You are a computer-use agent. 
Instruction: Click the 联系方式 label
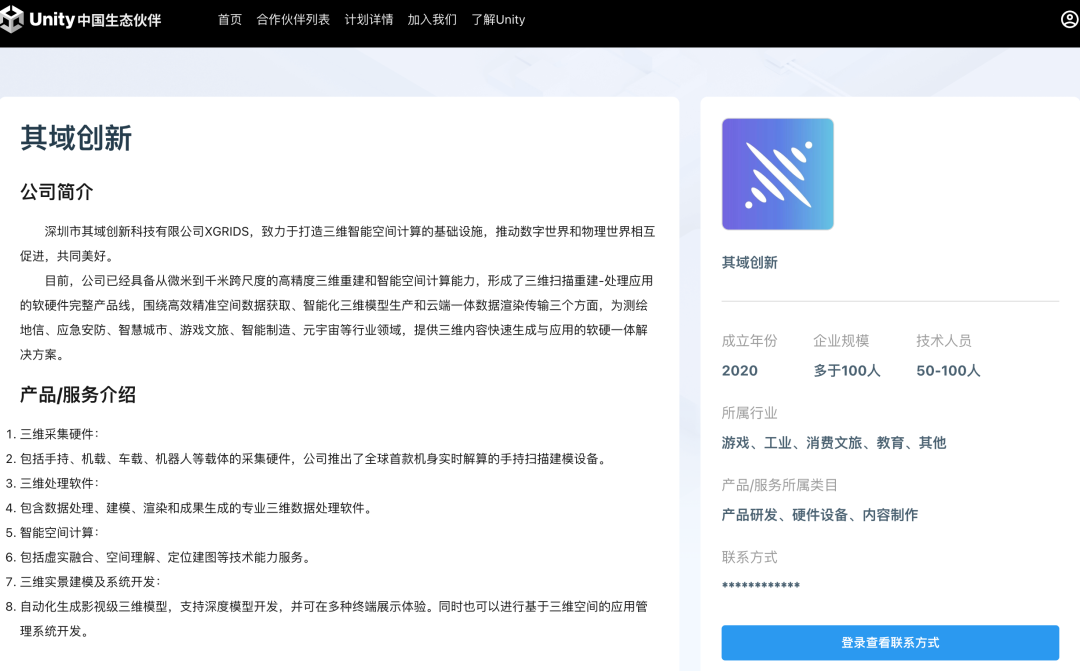pyautogui.click(x=749, y=557)
